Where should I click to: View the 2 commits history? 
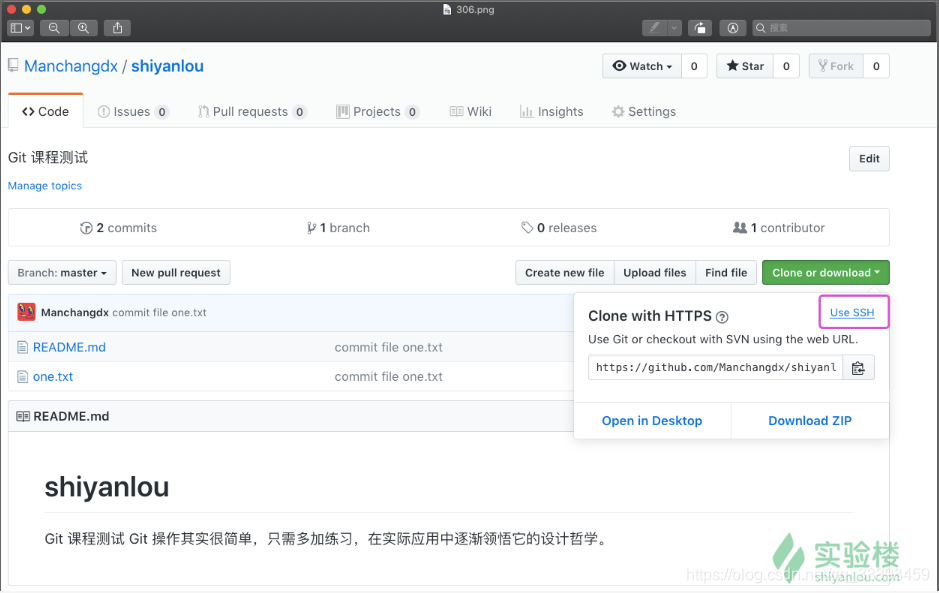tap(119, 228)
